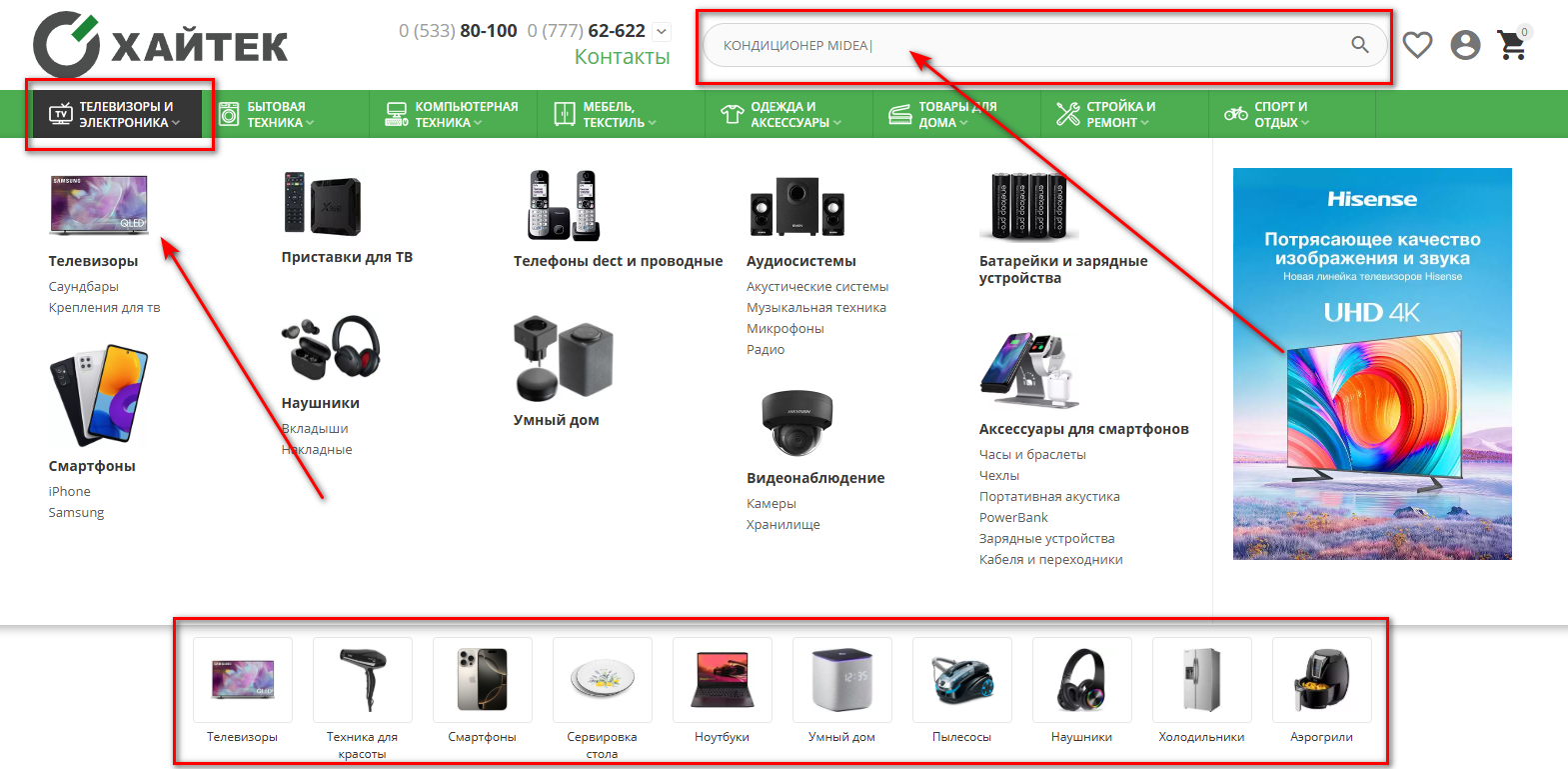The image size is (1568, 769).
Task: Select Пылесосы tile
Action: pyautogui.click(x=961, y=692)
